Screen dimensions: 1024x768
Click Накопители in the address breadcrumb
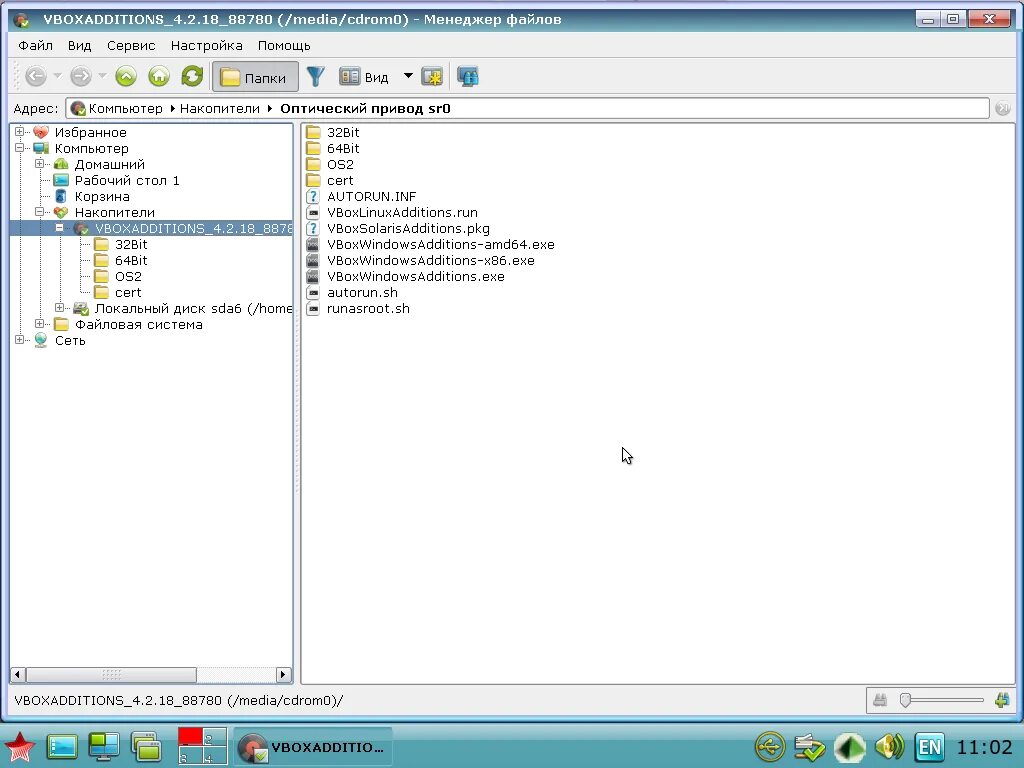[219, 108]
